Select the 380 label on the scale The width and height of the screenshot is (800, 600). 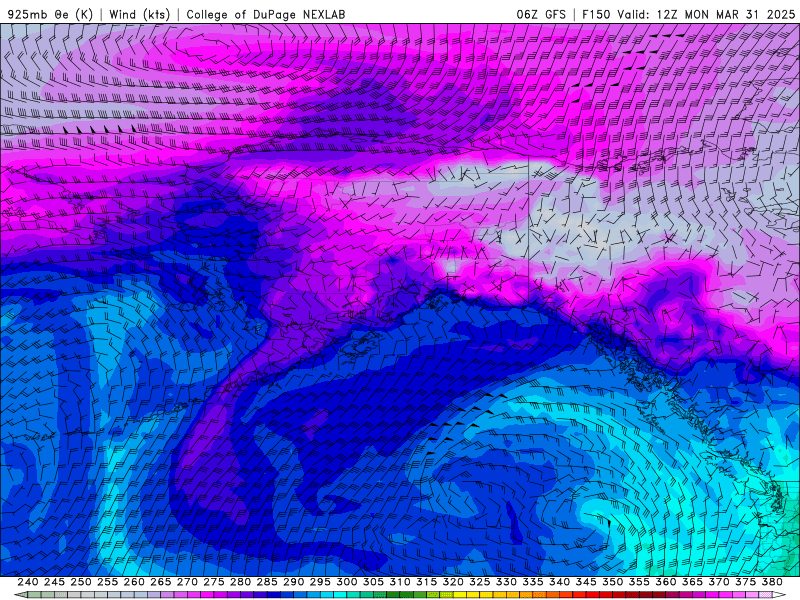tap(772, 582)
